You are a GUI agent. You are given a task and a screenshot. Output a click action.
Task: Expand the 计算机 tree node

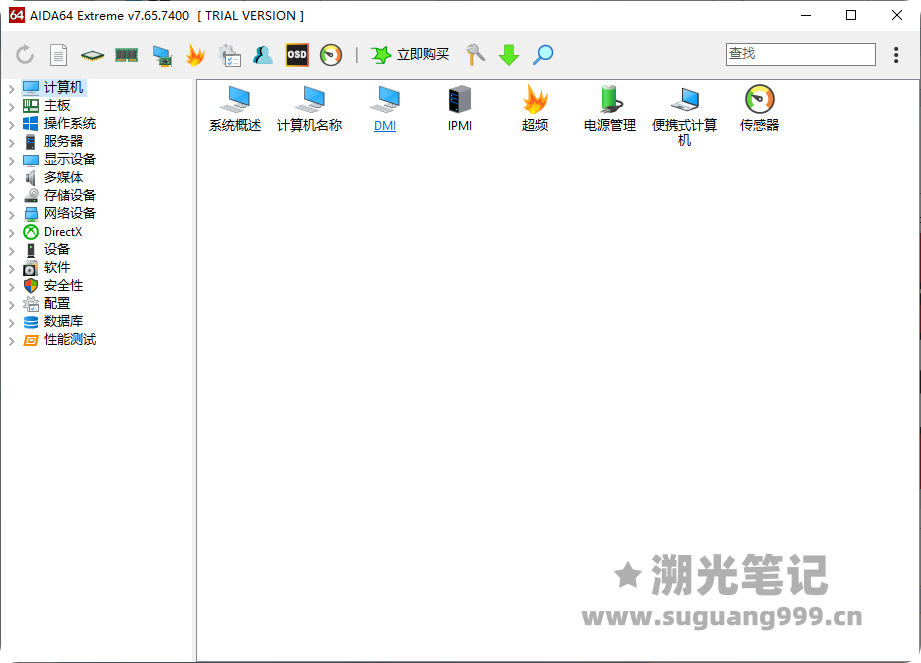point(11,89)
